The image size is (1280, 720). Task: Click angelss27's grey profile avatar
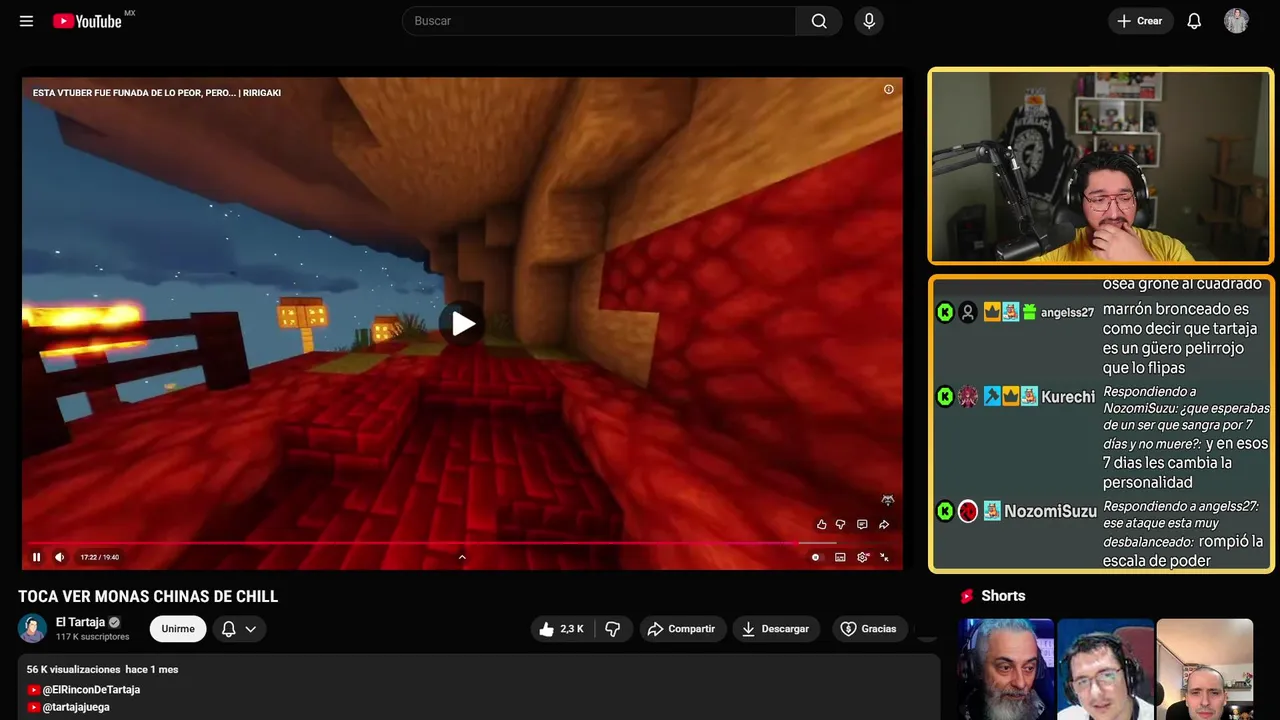(x=968, y=313)
